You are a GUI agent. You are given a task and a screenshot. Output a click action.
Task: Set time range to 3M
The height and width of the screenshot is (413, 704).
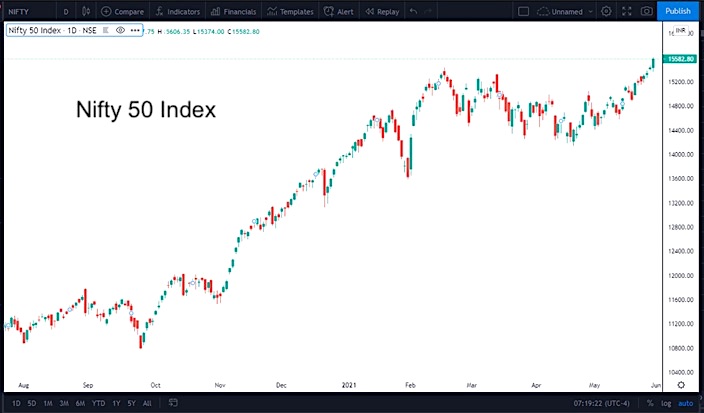[64, 403]
